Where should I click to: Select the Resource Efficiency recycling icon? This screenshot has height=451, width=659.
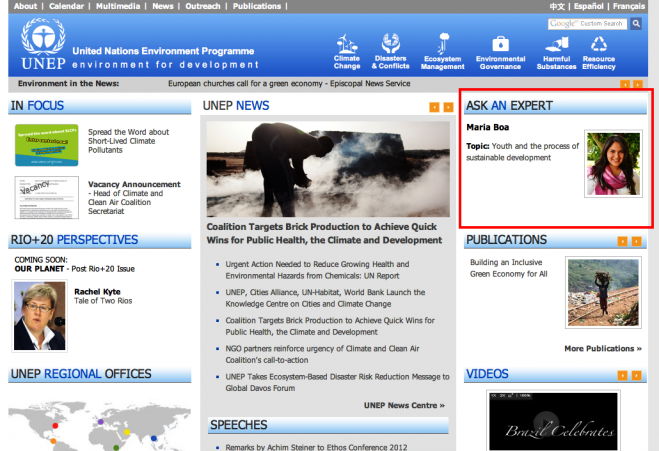tap(599, 44)
